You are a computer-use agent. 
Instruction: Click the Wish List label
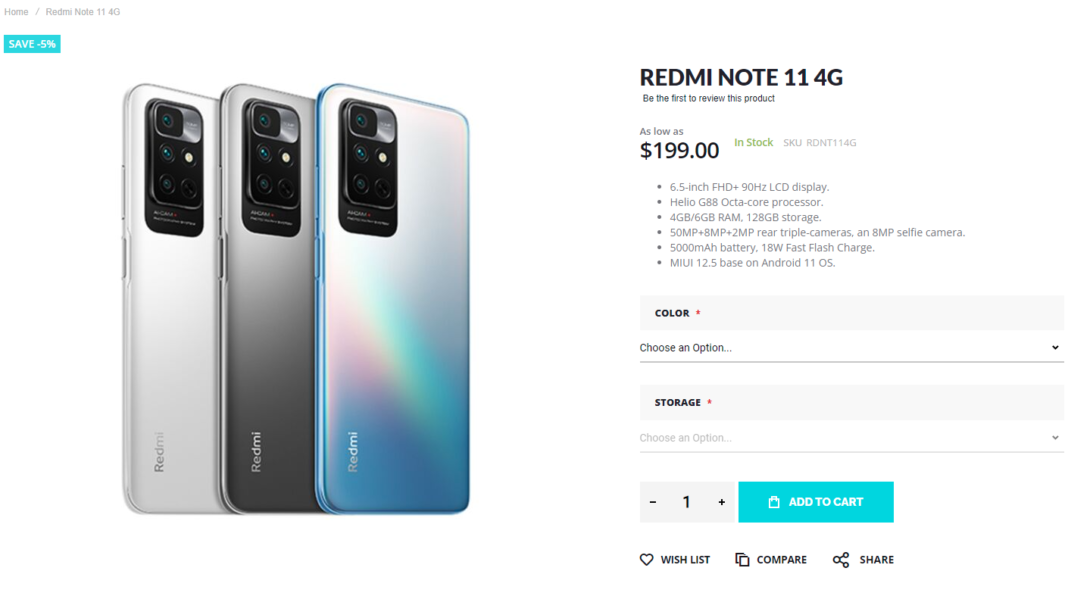point(685,559)
